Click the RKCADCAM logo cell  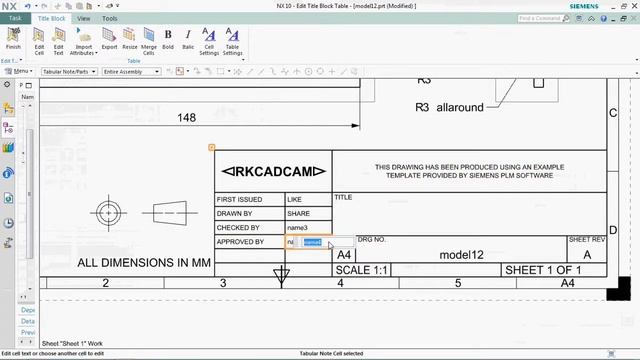coord(273,171)
